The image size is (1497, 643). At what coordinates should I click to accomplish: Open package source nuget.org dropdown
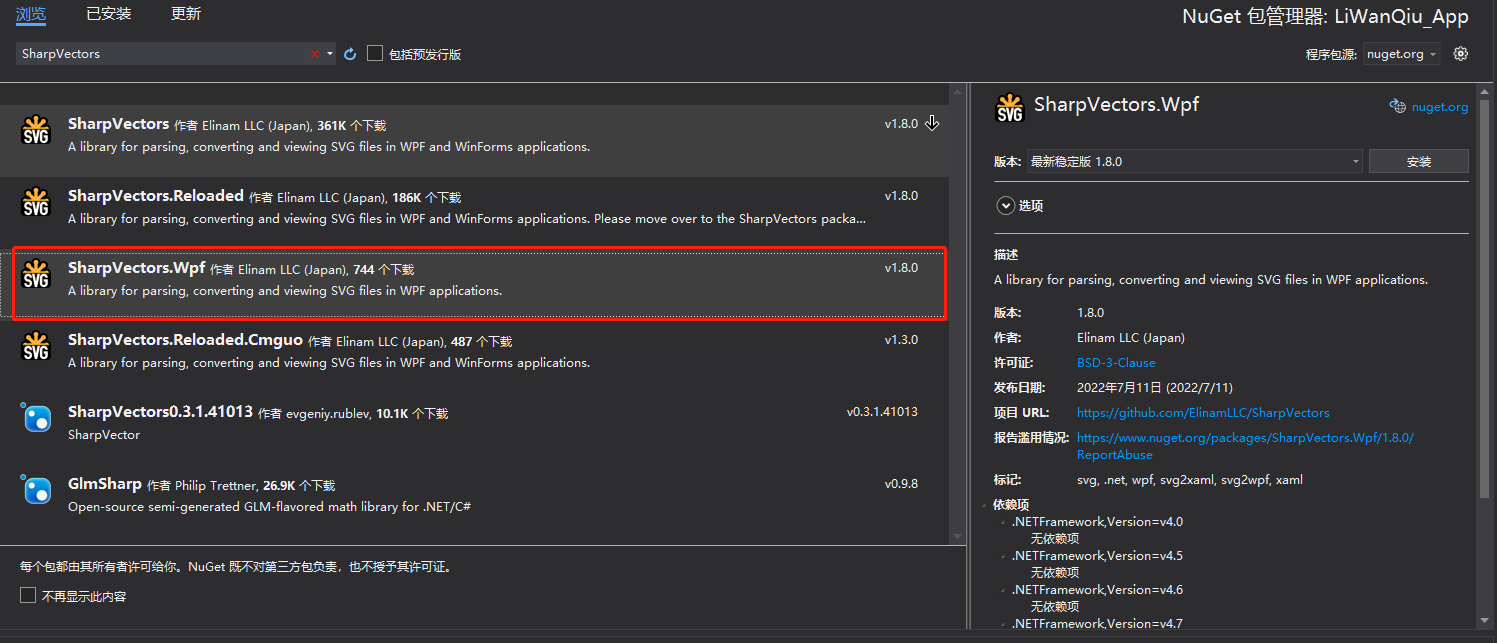[x=1402, y=54]
